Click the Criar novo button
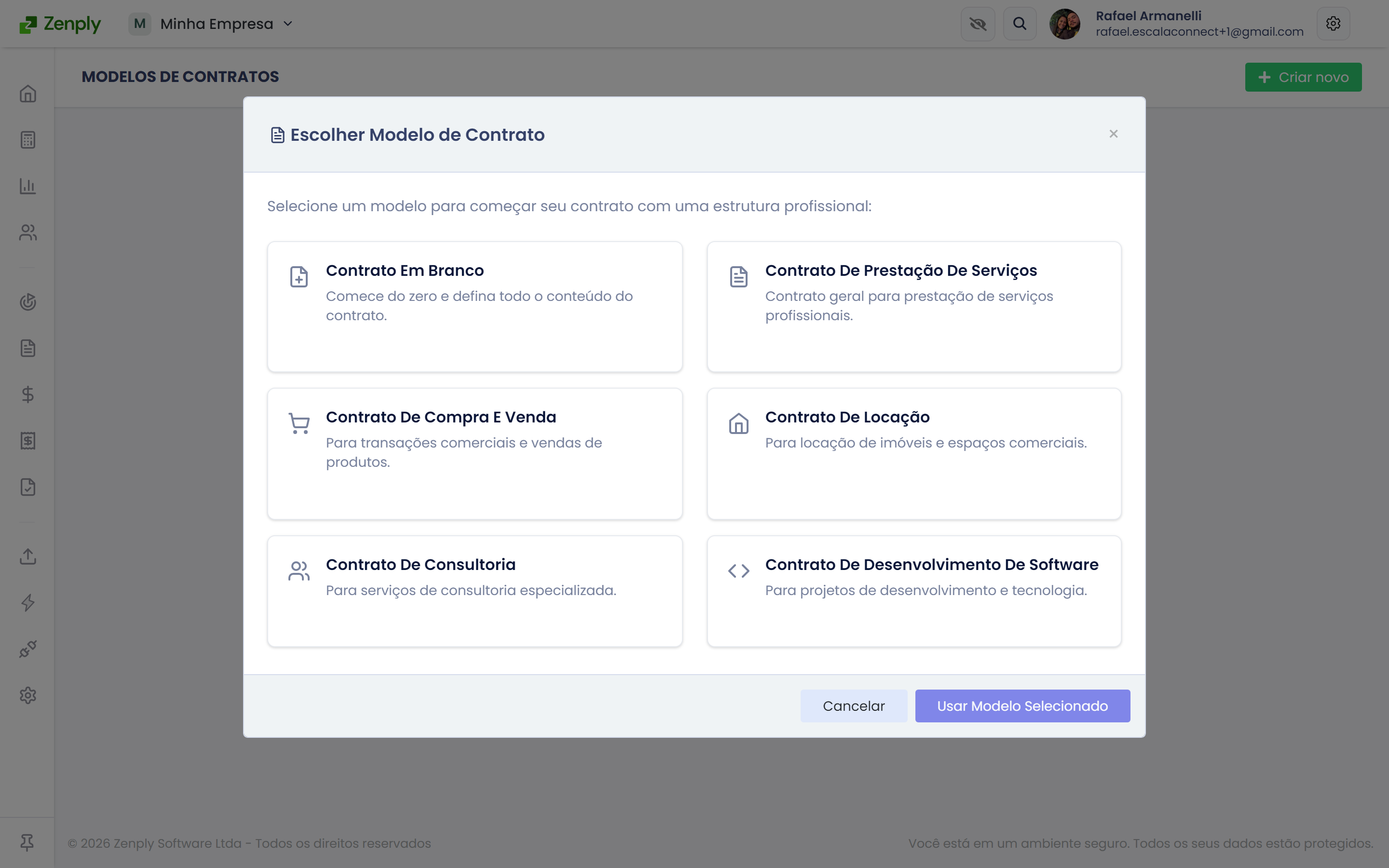Image resolution: width=1389 pixels, height=868 pixels. click(x=1303, y=77)
